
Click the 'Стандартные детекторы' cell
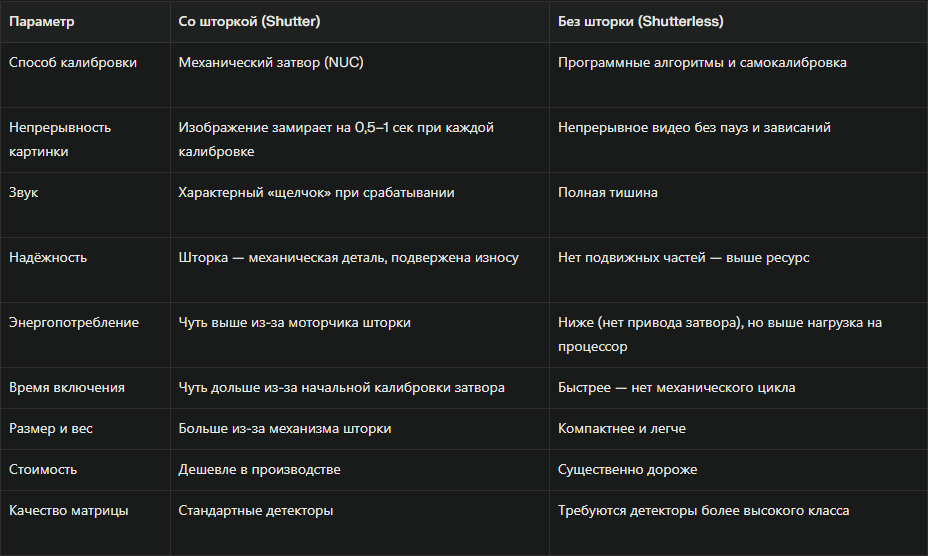[x=255, y=510]
